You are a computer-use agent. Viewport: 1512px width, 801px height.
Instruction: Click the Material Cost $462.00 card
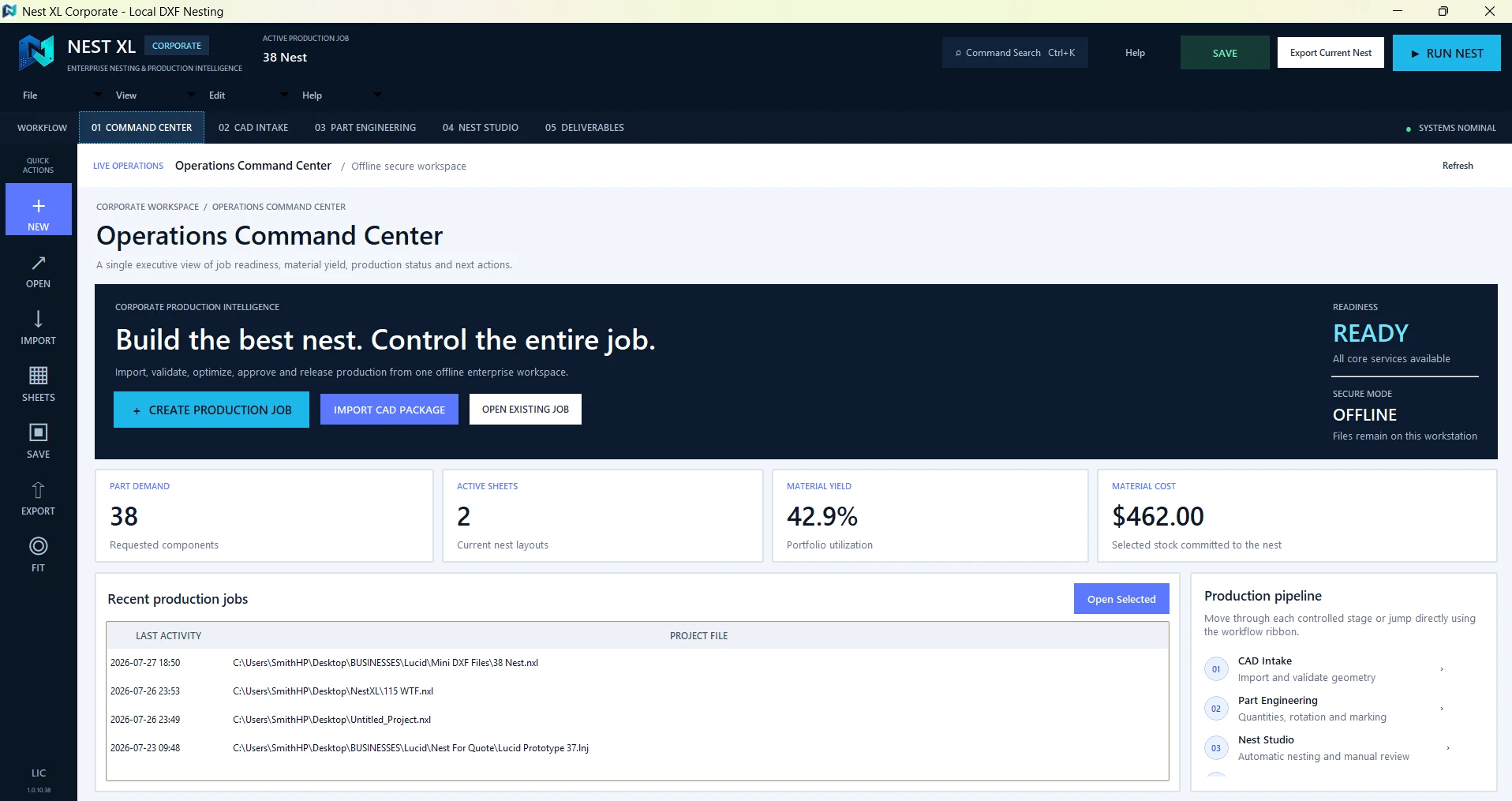pos(1297,516)
